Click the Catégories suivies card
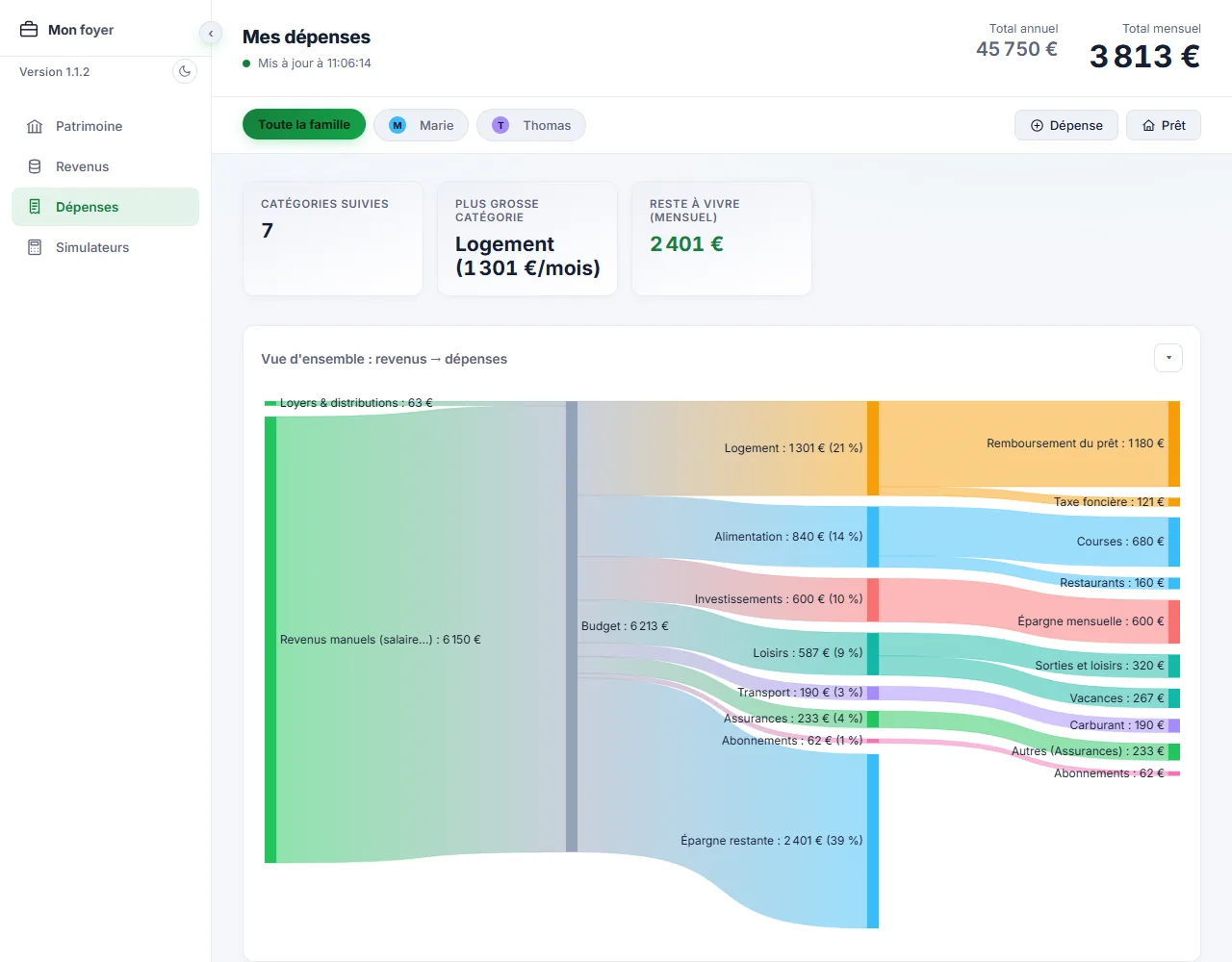 point(333,239)
